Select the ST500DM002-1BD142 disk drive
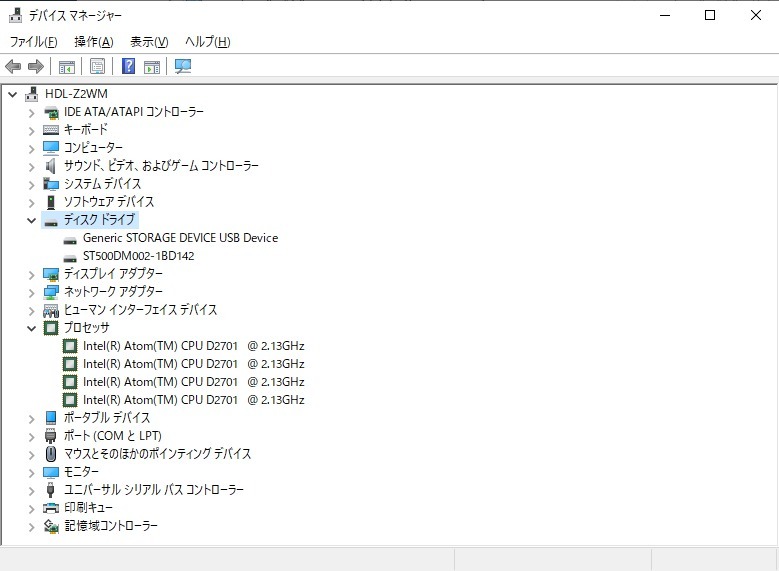The width and height of the screenshot is (779, 571). (139, 256)
